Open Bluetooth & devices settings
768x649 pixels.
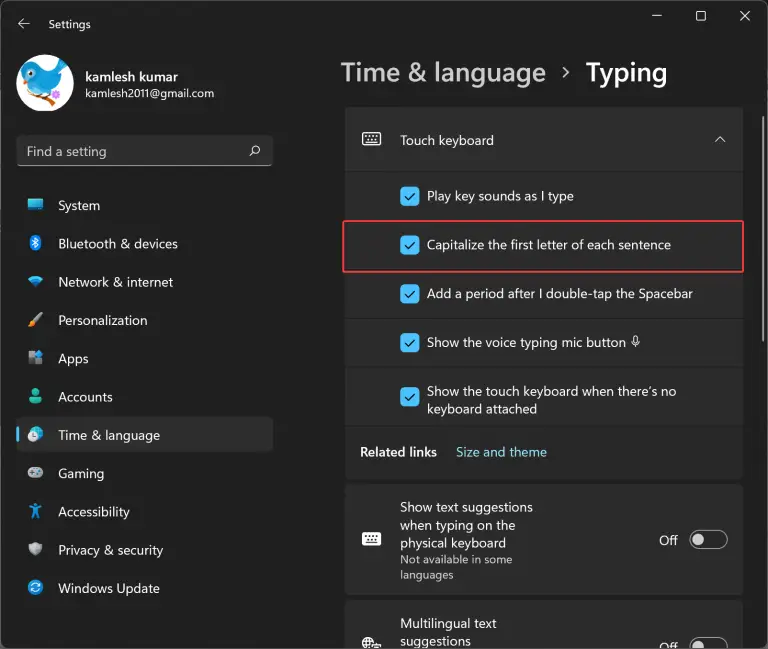point(144,243)
